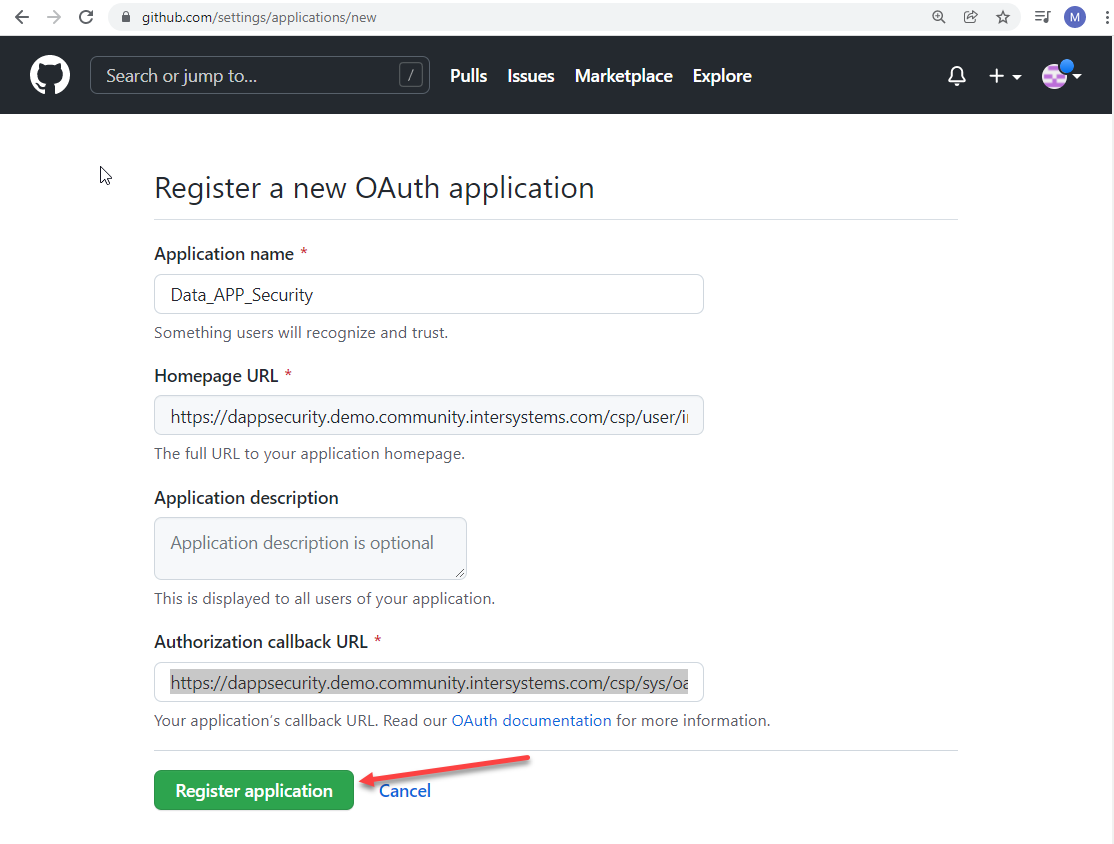Open Marketplace from the top navigation
Screen dimensions: 1114x844
coord(623,76)
